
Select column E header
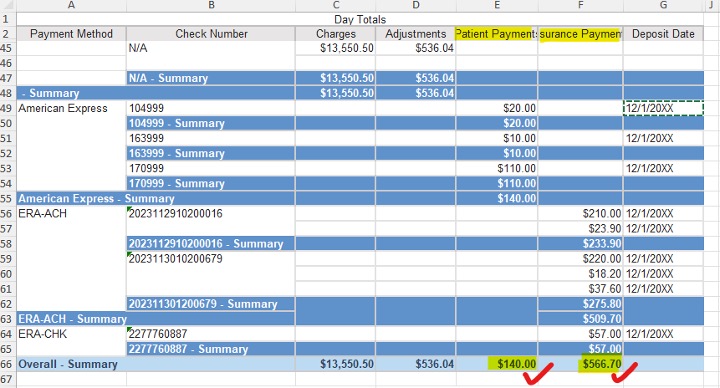[x=496, y=6]
